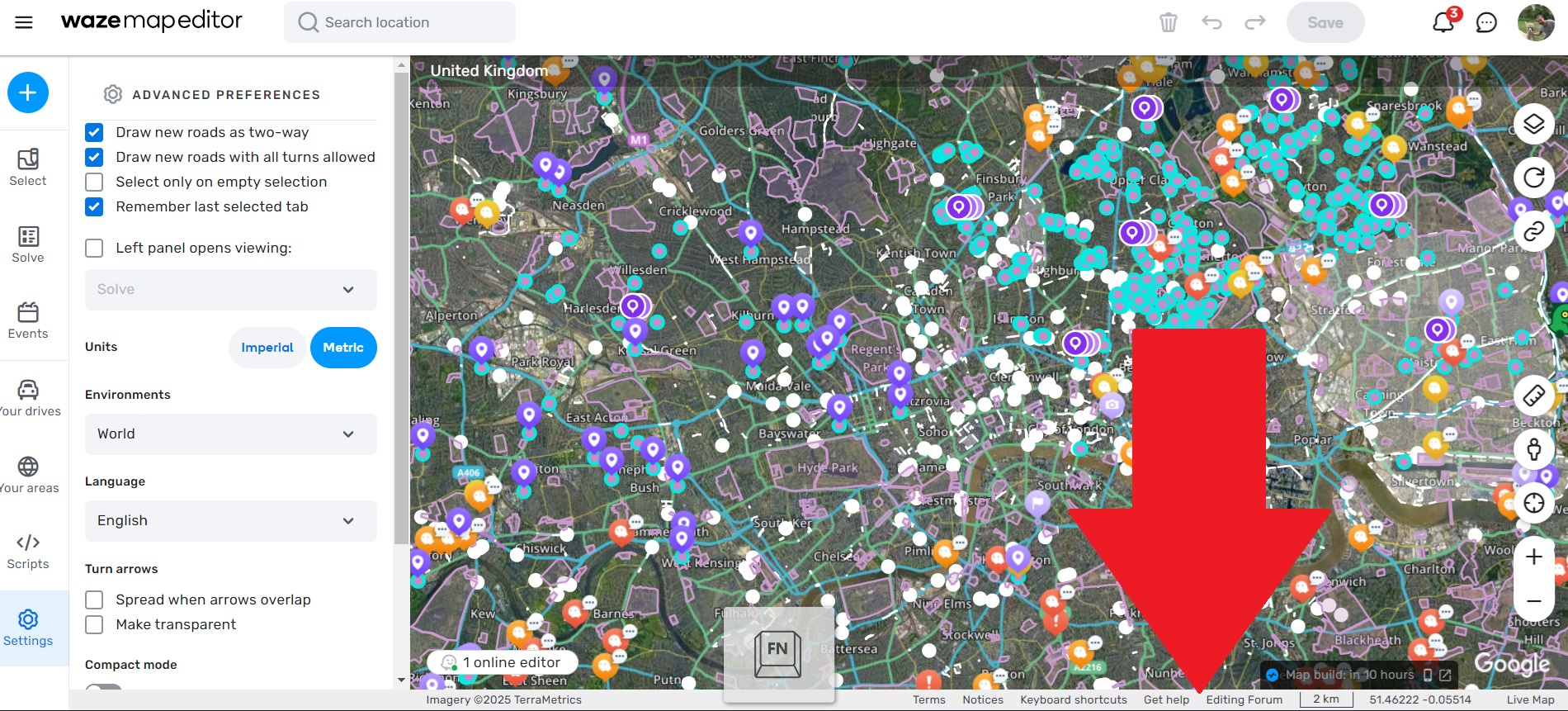Zoom in on the map
This screenshot has height=711, width=1568.
1533,557
